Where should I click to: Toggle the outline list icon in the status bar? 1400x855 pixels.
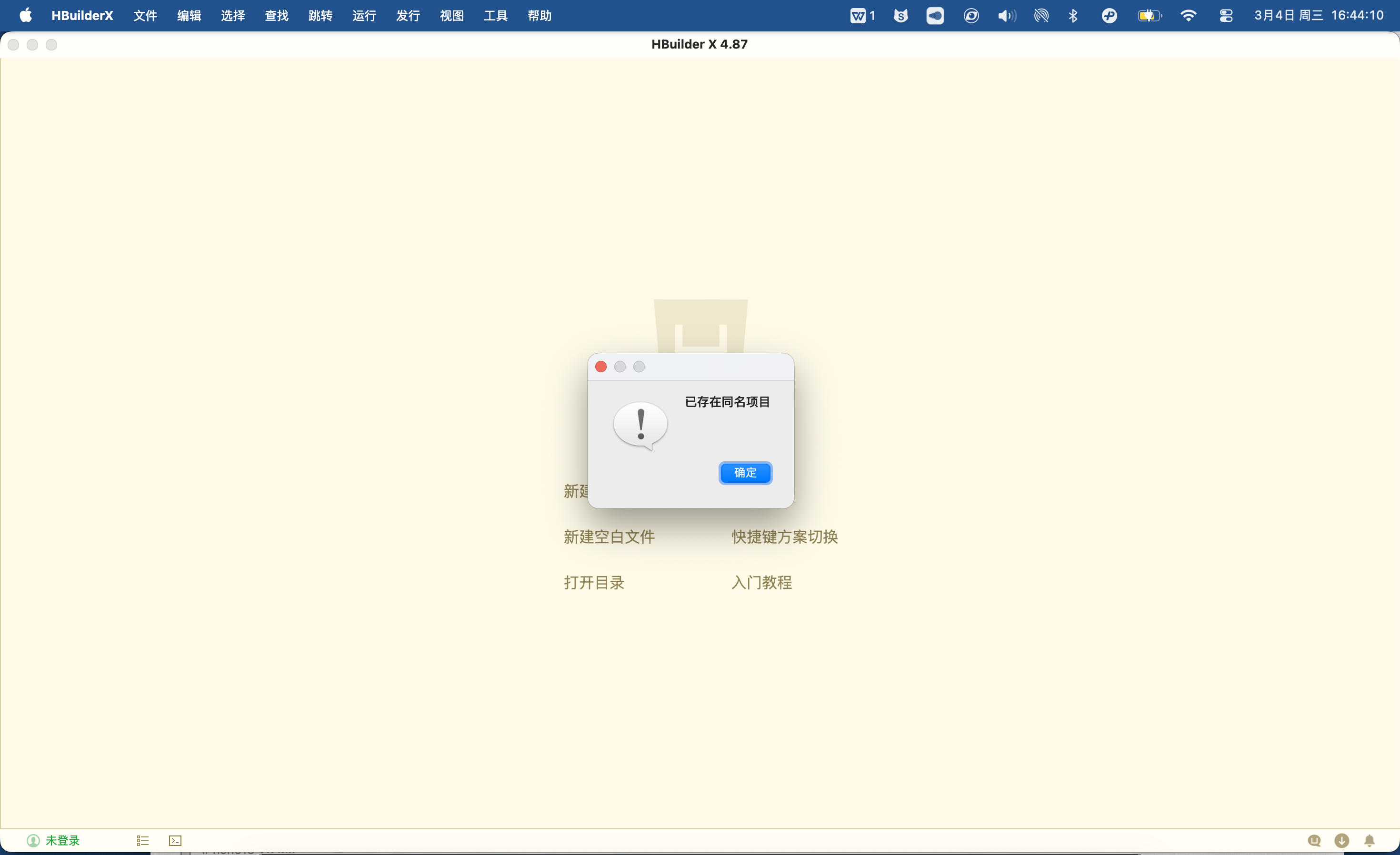click(x=142, y=840)
